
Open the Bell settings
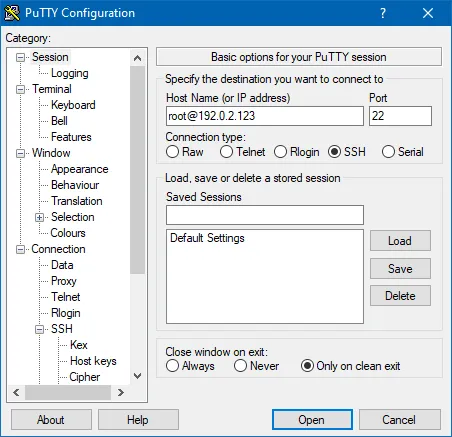59,121
